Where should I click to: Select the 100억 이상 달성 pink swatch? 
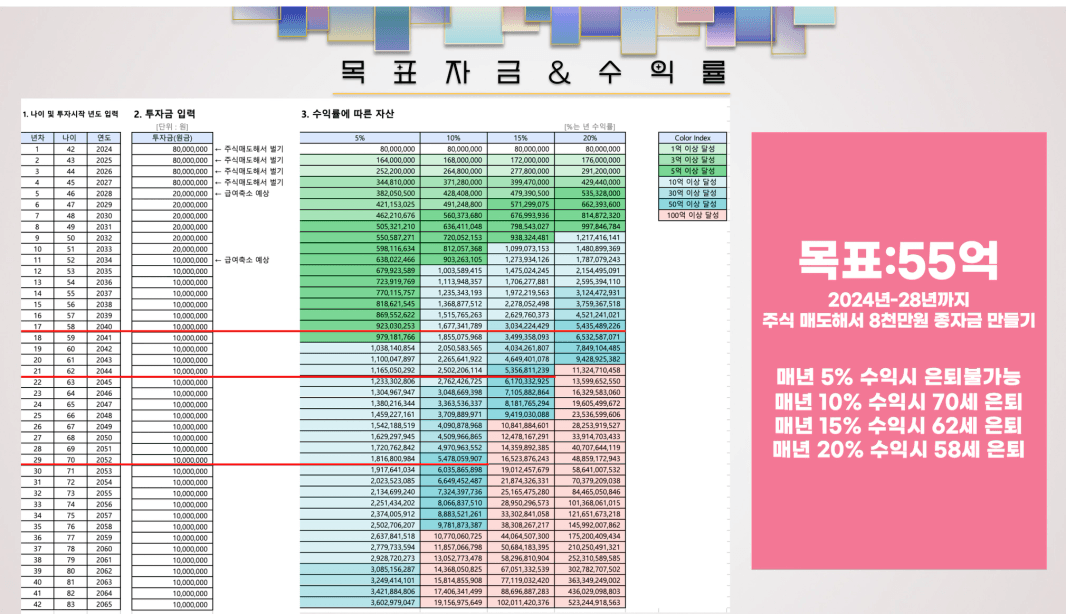pos(693,214)
